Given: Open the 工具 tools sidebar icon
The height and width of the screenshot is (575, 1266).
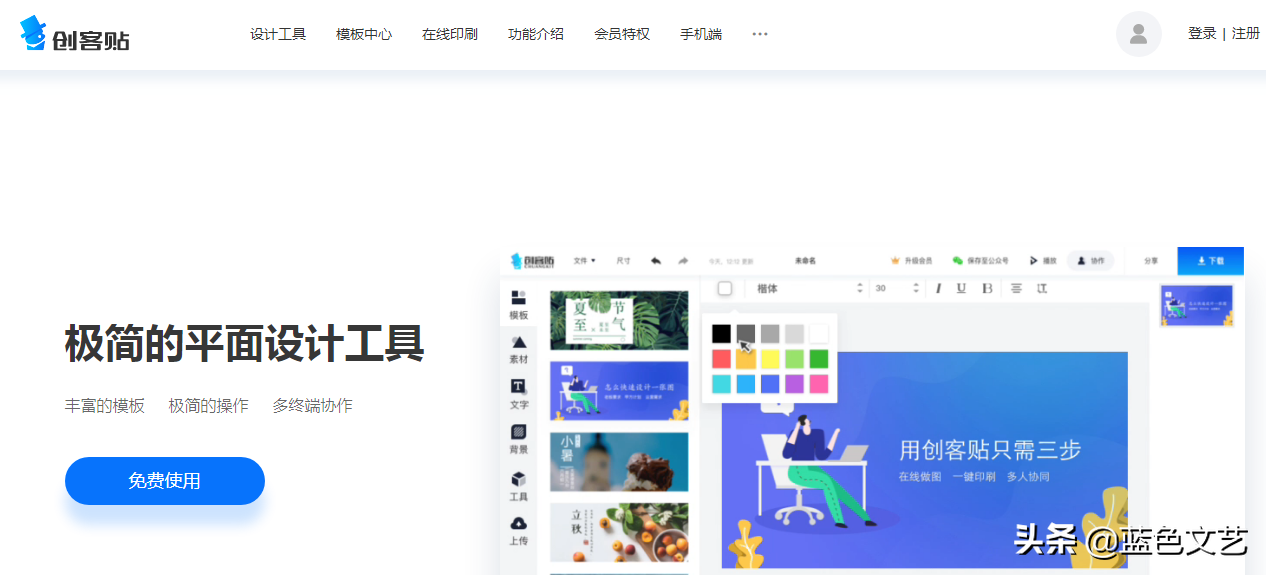Looking at the screenshot, I should point(518,486).
